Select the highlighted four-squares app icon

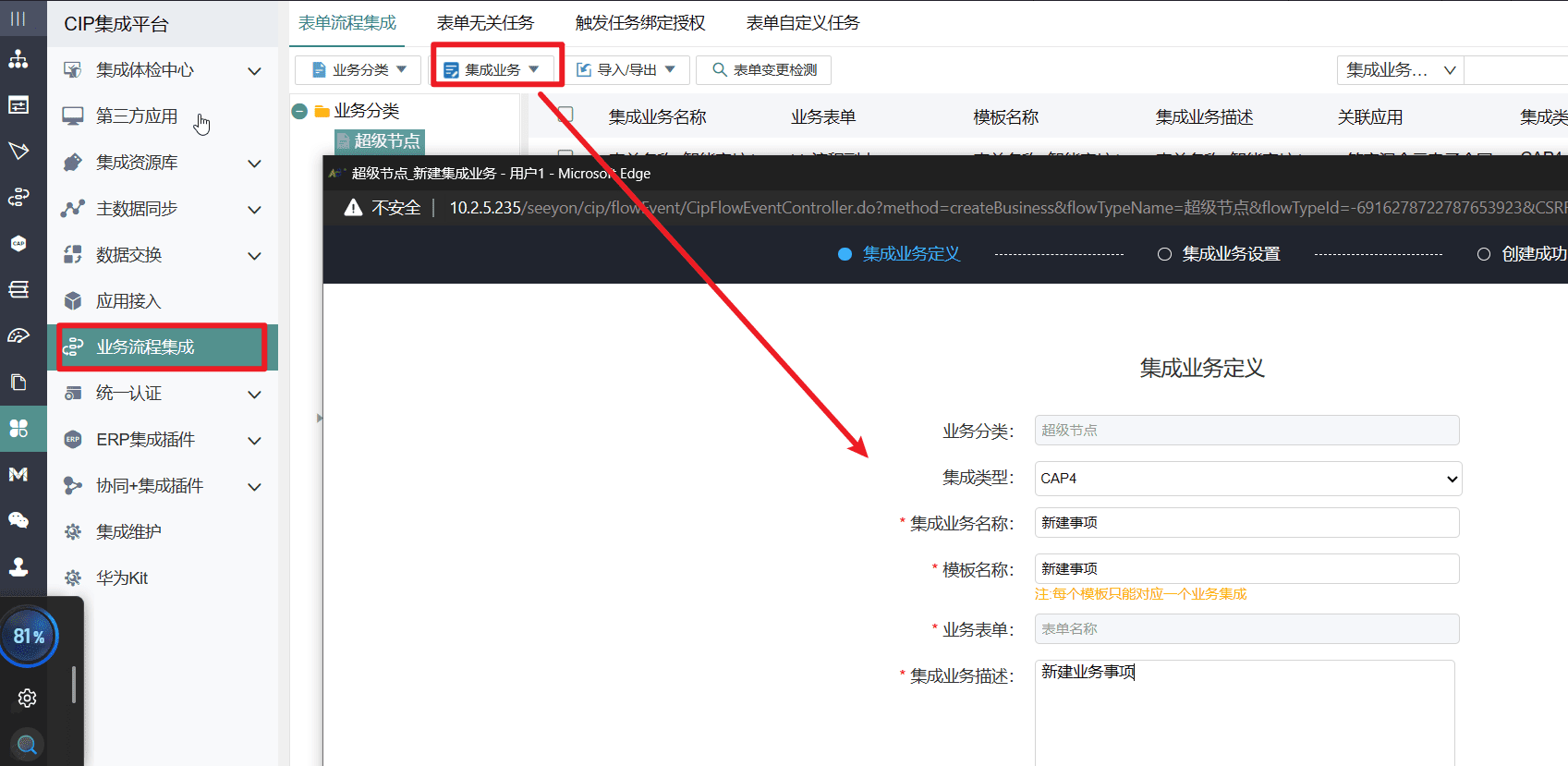pyautogui.click(x=18, y=429)
